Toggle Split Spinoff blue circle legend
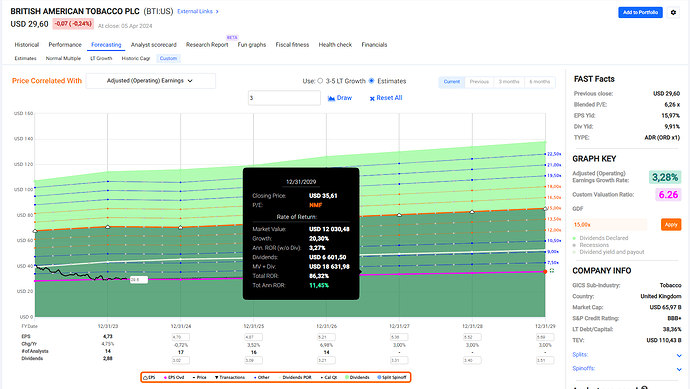The height and width of the screenshot is (389, 690). pyautogui.click(x=379, y=378)
